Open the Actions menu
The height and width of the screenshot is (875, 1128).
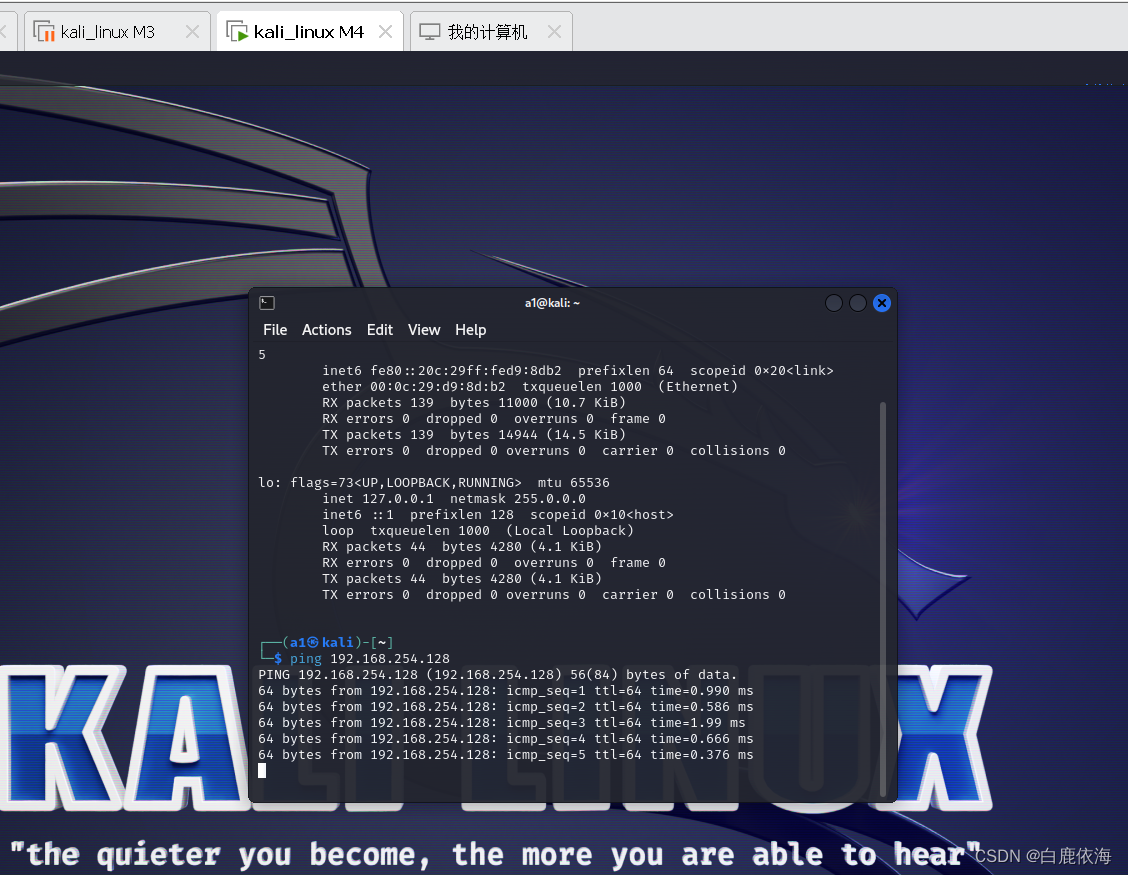click(x=327, y=330)
